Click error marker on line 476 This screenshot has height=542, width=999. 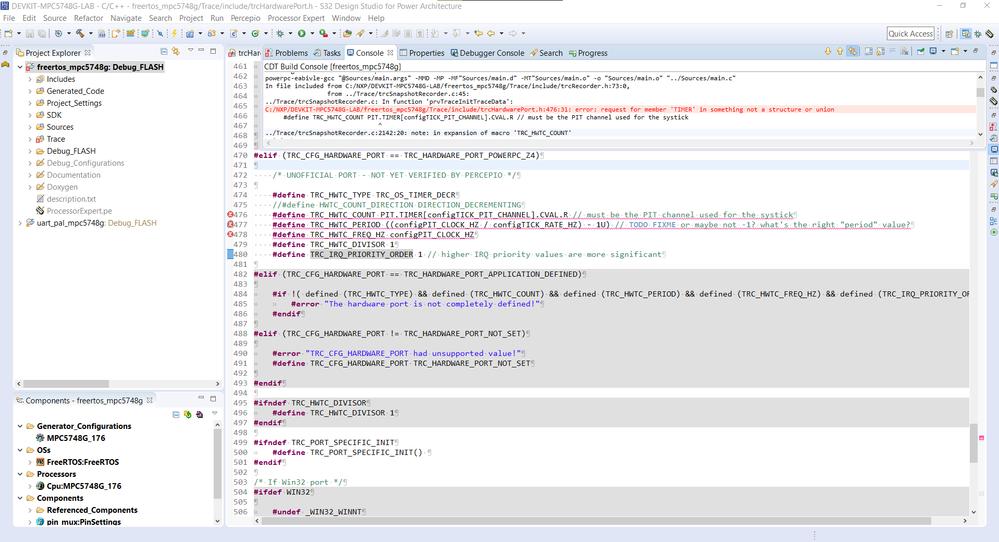[231, 215]
